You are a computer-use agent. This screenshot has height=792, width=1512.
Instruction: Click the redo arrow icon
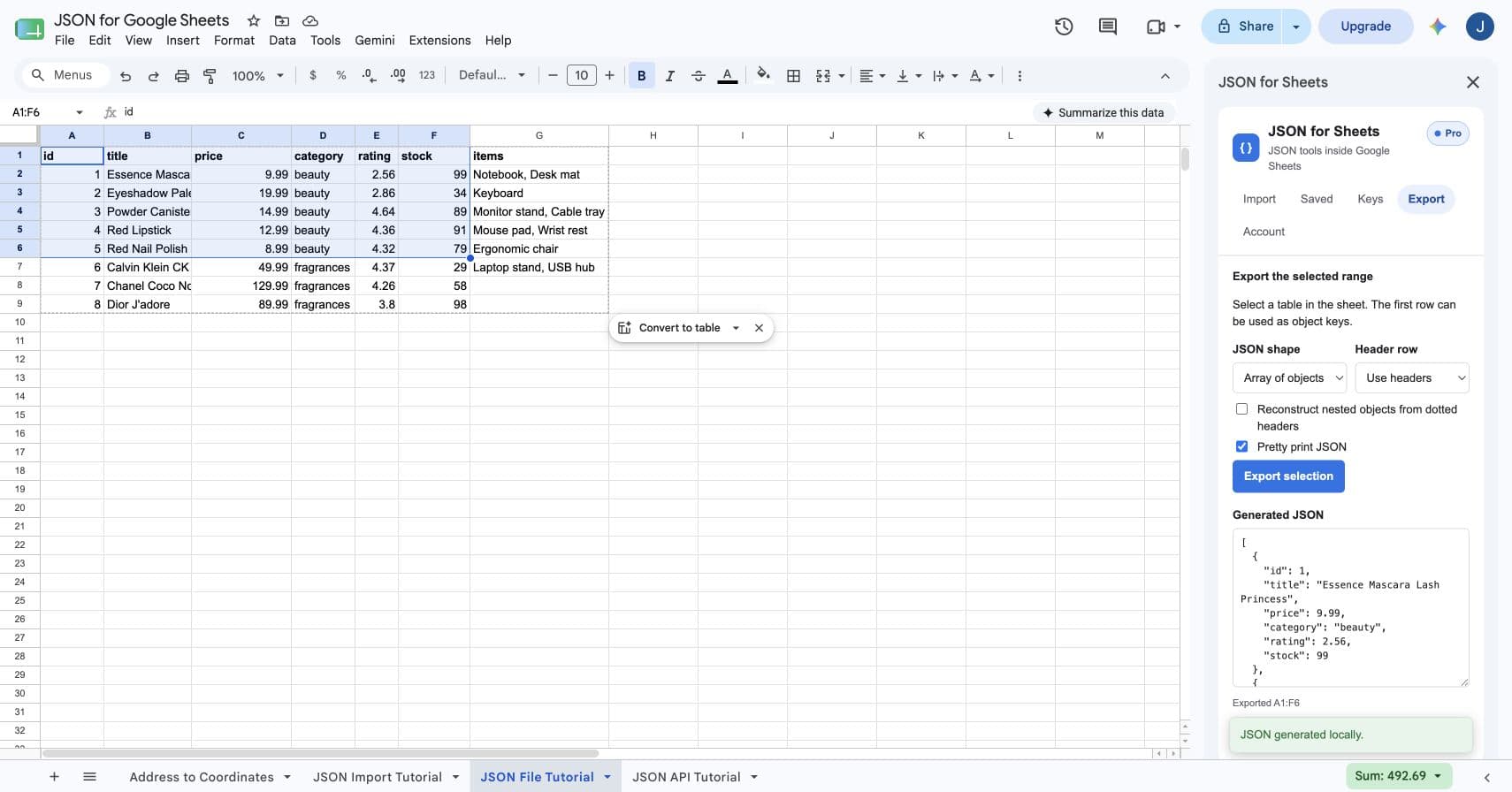click(x=154, y=76)
